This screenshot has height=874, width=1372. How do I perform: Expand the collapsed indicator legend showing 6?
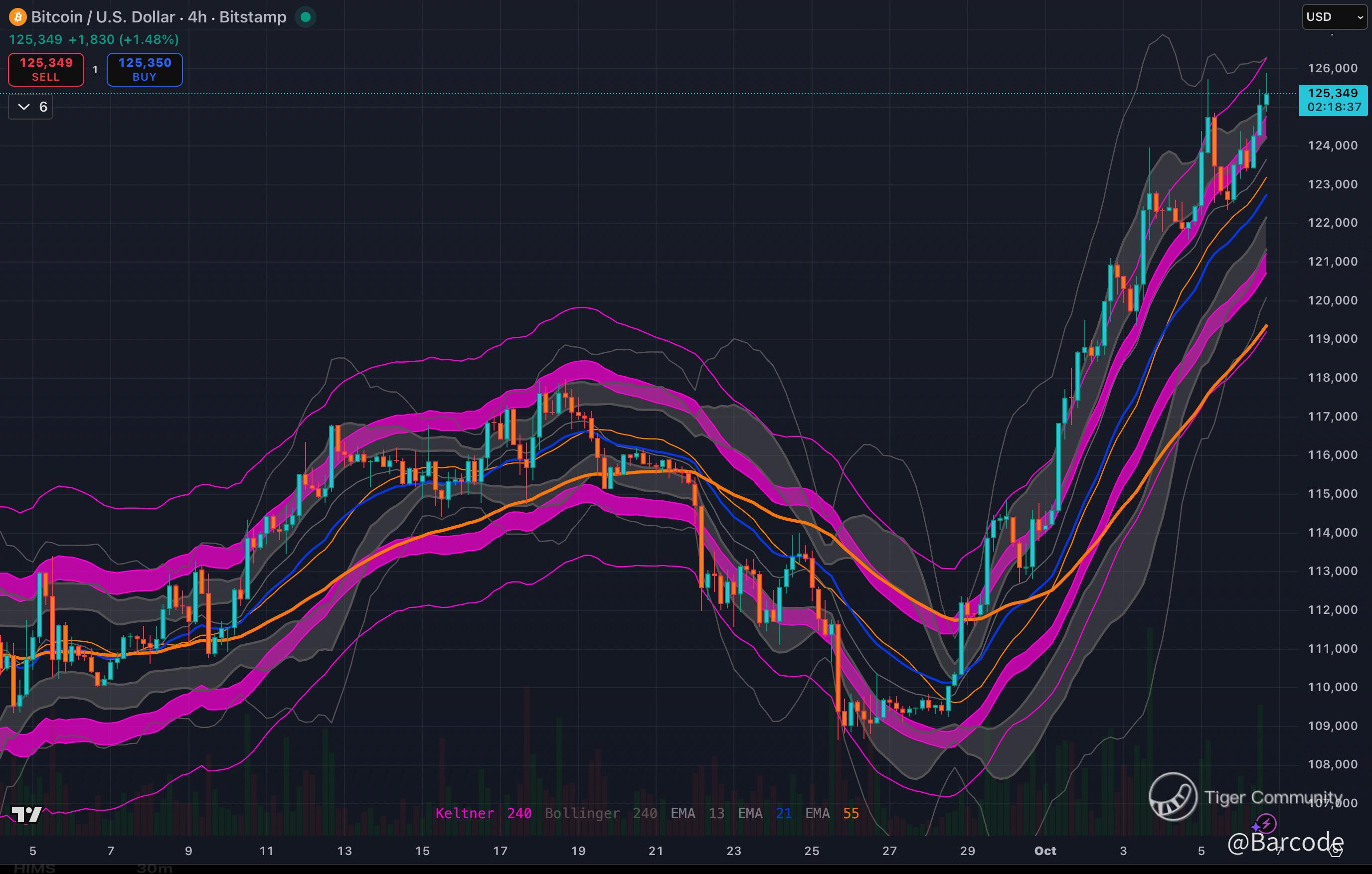(x=31, y=107)
